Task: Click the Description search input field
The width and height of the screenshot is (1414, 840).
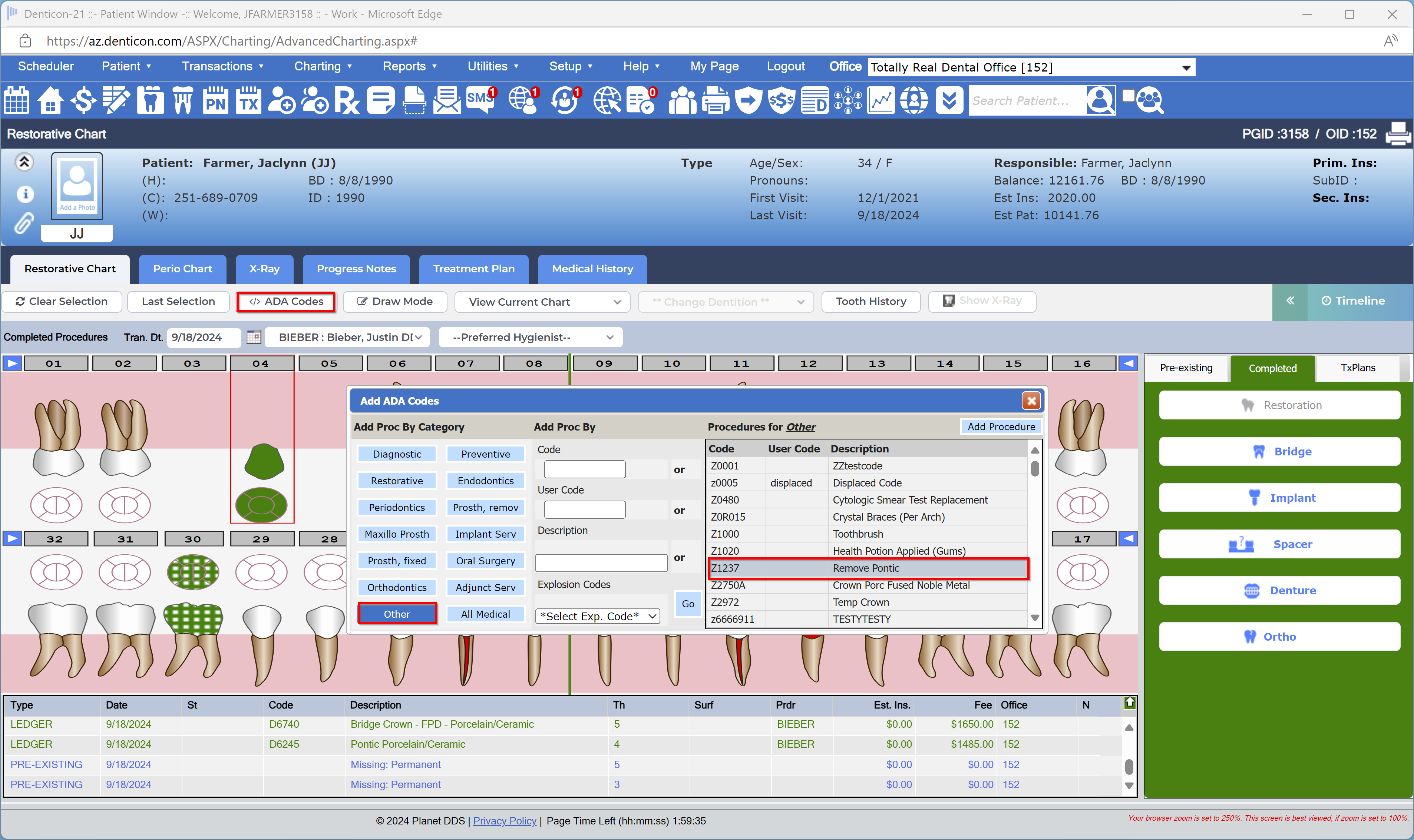Action: click(x=601, y=562)
